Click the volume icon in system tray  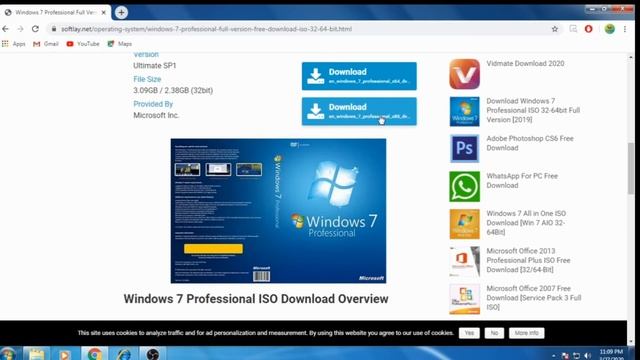click(x=587, y=356)
